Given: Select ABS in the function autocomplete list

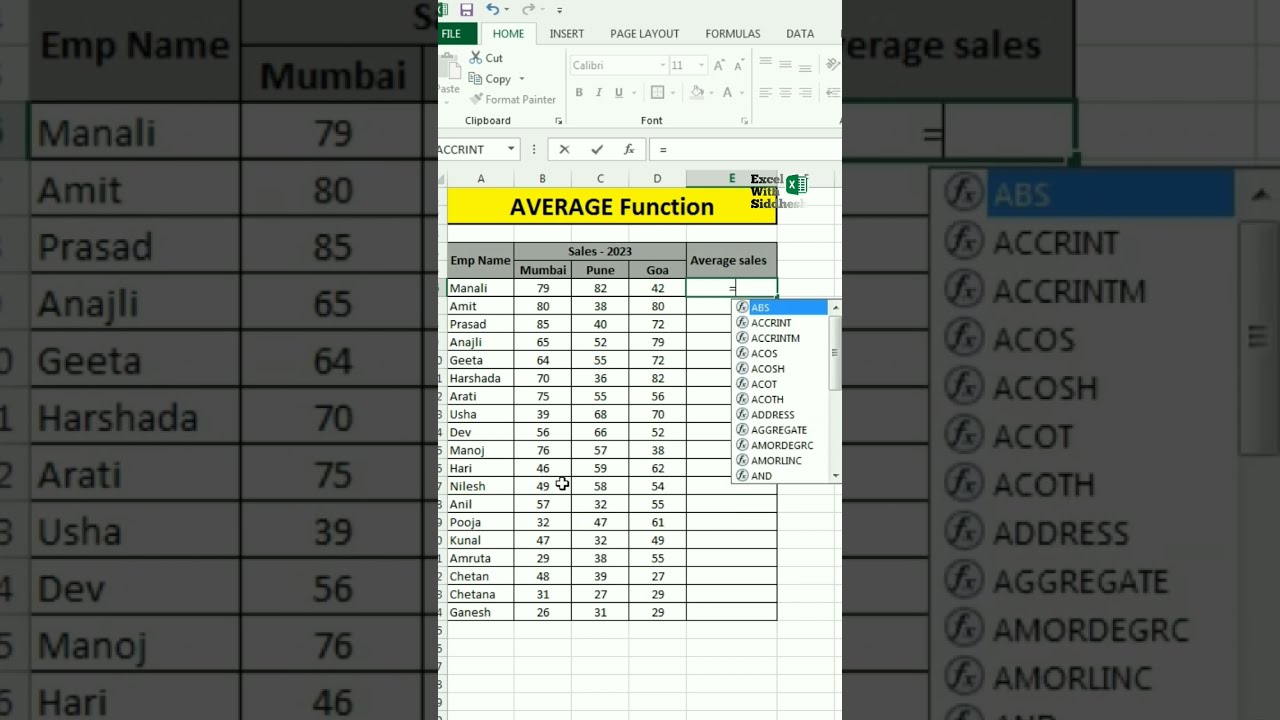Looking at the screenshot, I should click(781, 308).
